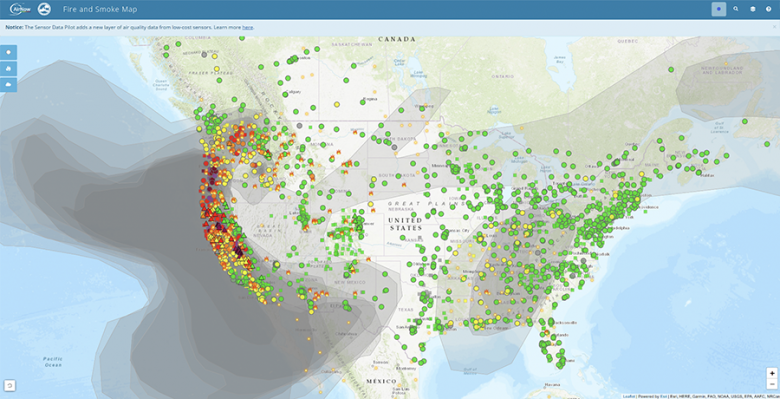This screenshot has height=399, width=780.
Task: Toggle the monitors and sensors circle layer button
Action: tap(8, 52)
